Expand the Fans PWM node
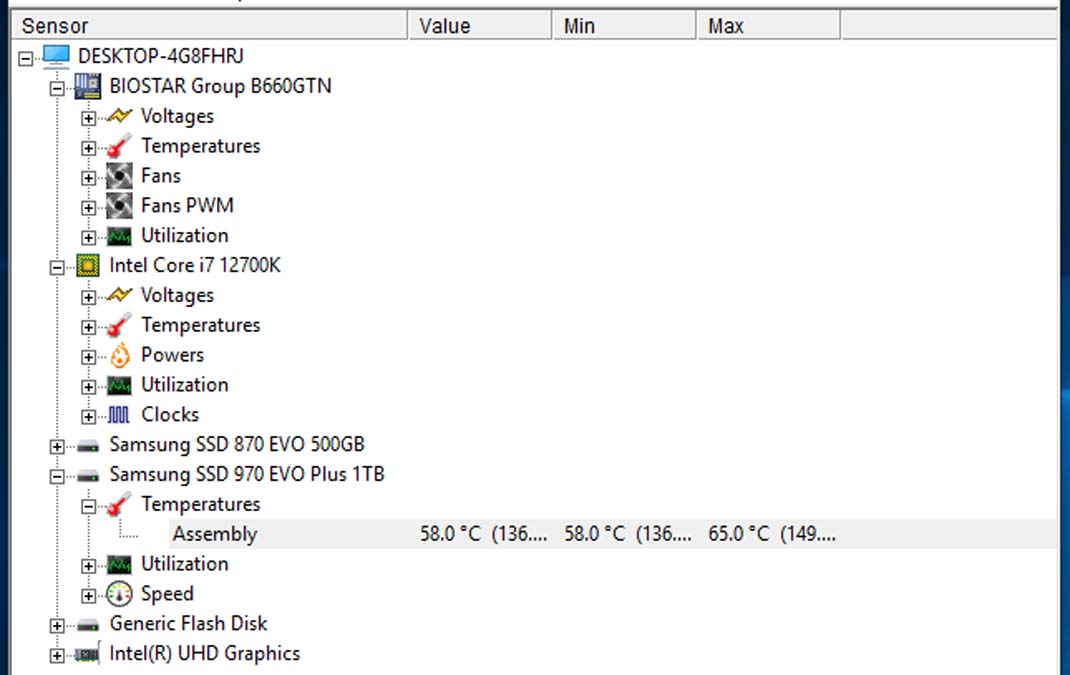 pos(88,207)
